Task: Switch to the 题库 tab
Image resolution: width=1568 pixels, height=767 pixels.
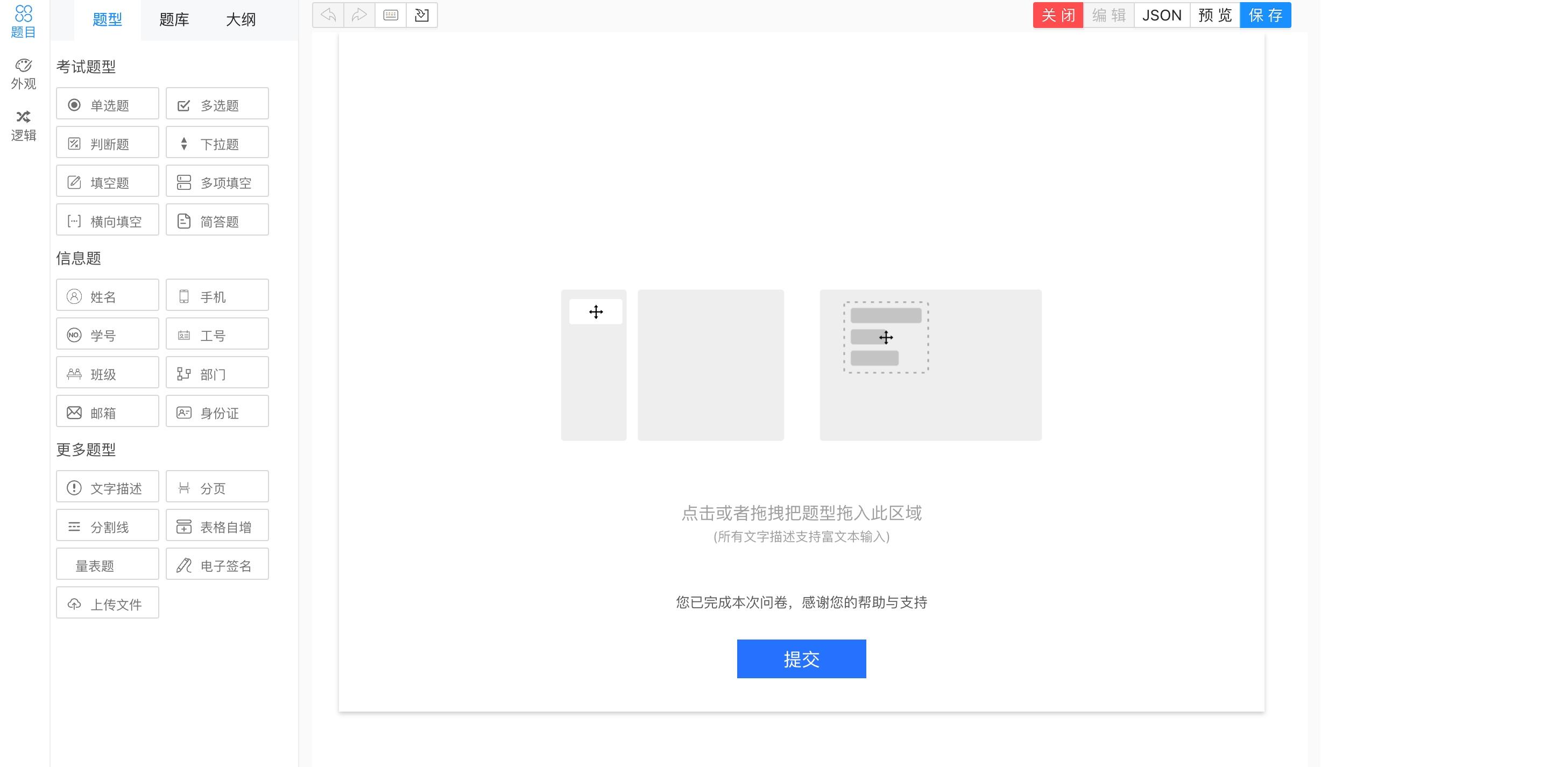Action: (174, 19)
